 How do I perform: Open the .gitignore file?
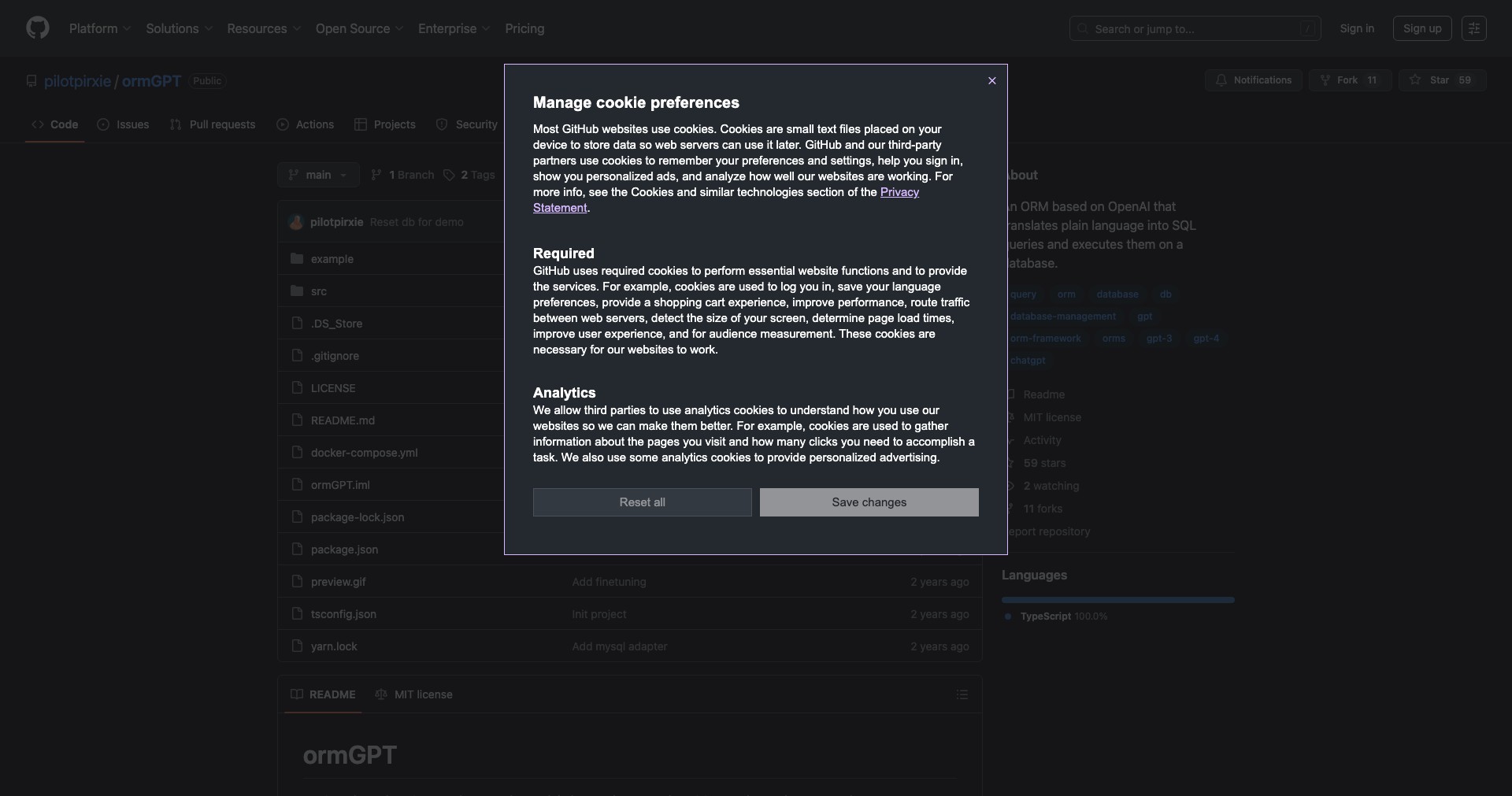pos(335,356)
